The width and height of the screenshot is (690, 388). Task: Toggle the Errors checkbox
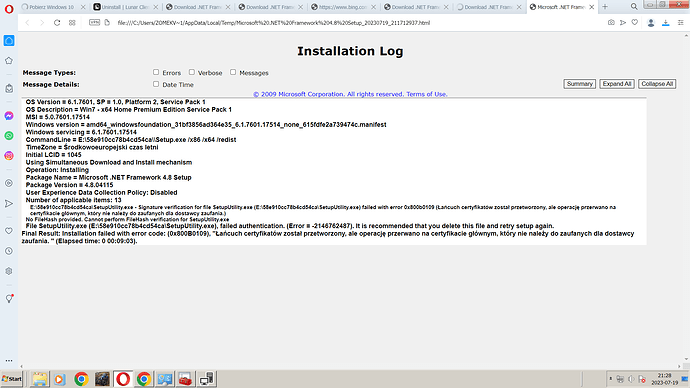[156, 72]
